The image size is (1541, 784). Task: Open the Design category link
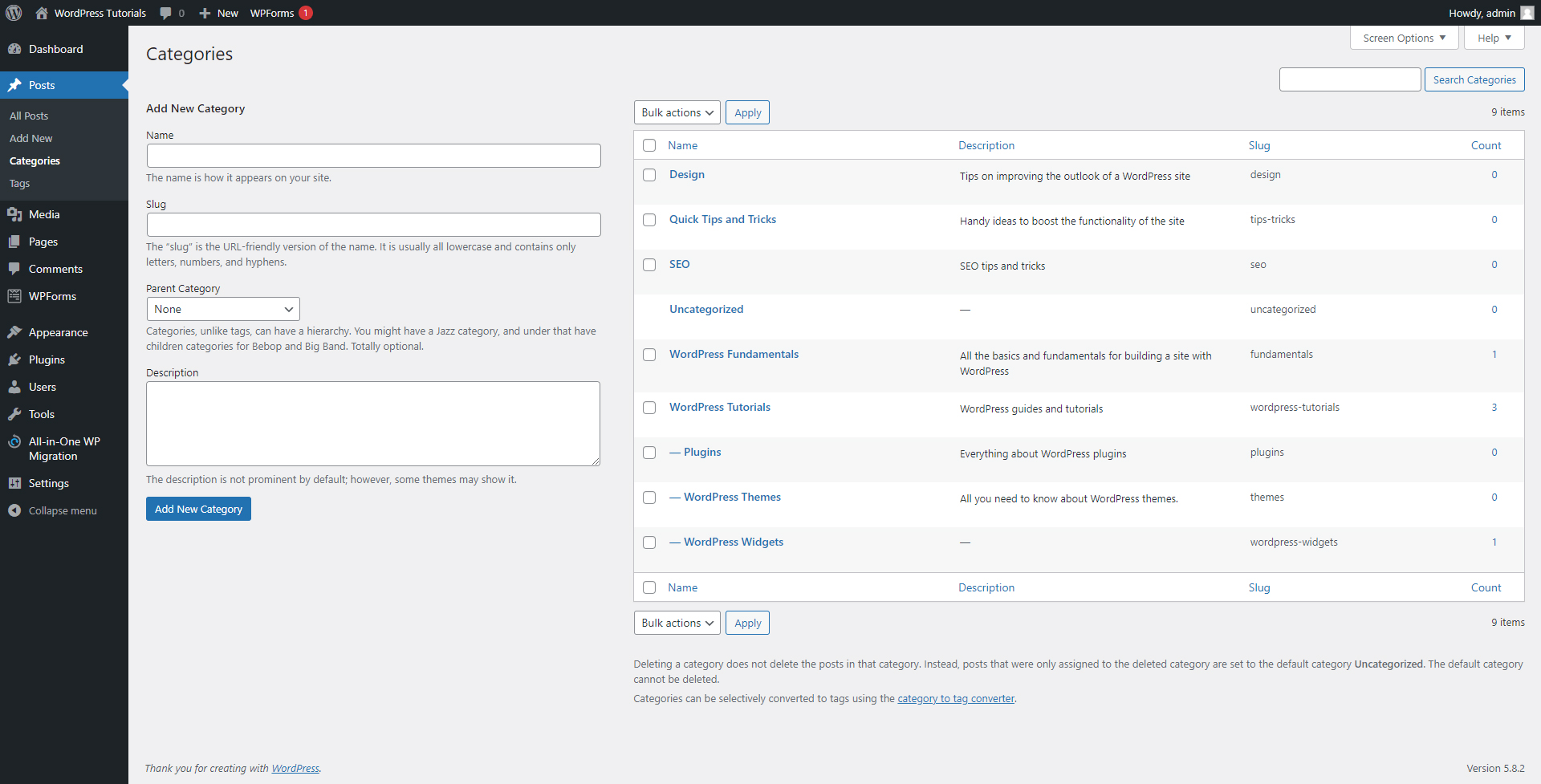click(x=687, y=174)
